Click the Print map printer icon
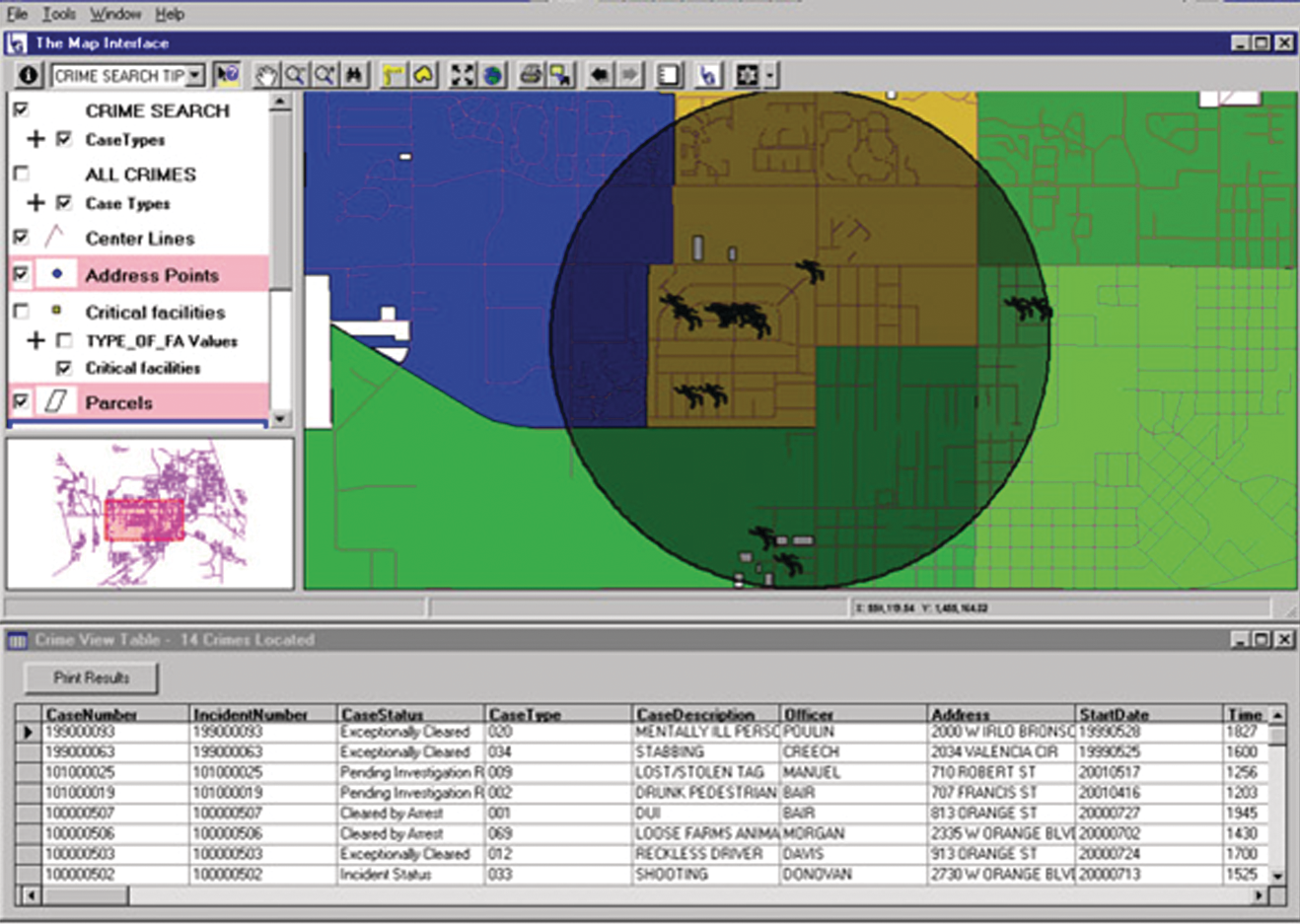The width and height of the screenshot is (1300, 924). (x=531, y=75)
